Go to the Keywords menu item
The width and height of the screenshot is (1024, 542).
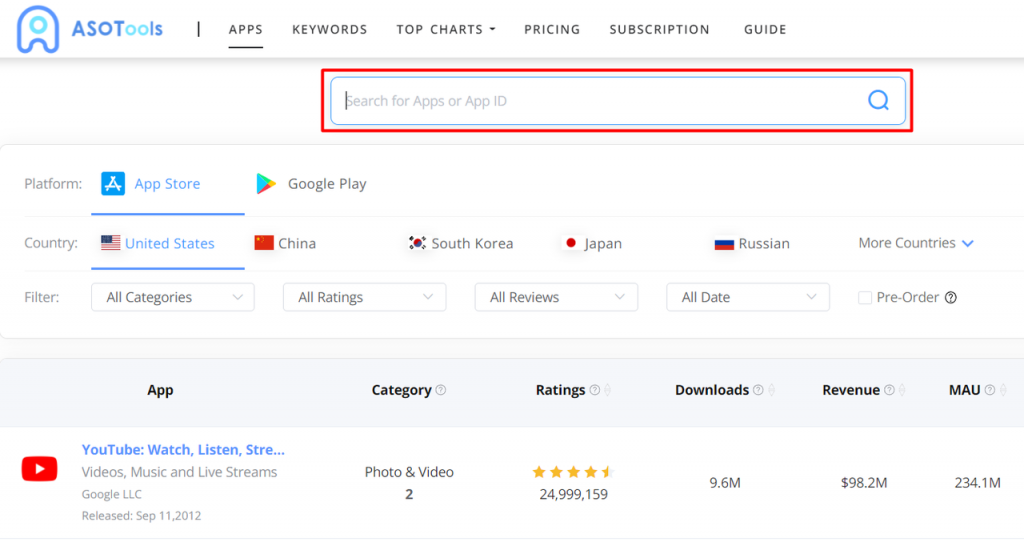point(329,30)
